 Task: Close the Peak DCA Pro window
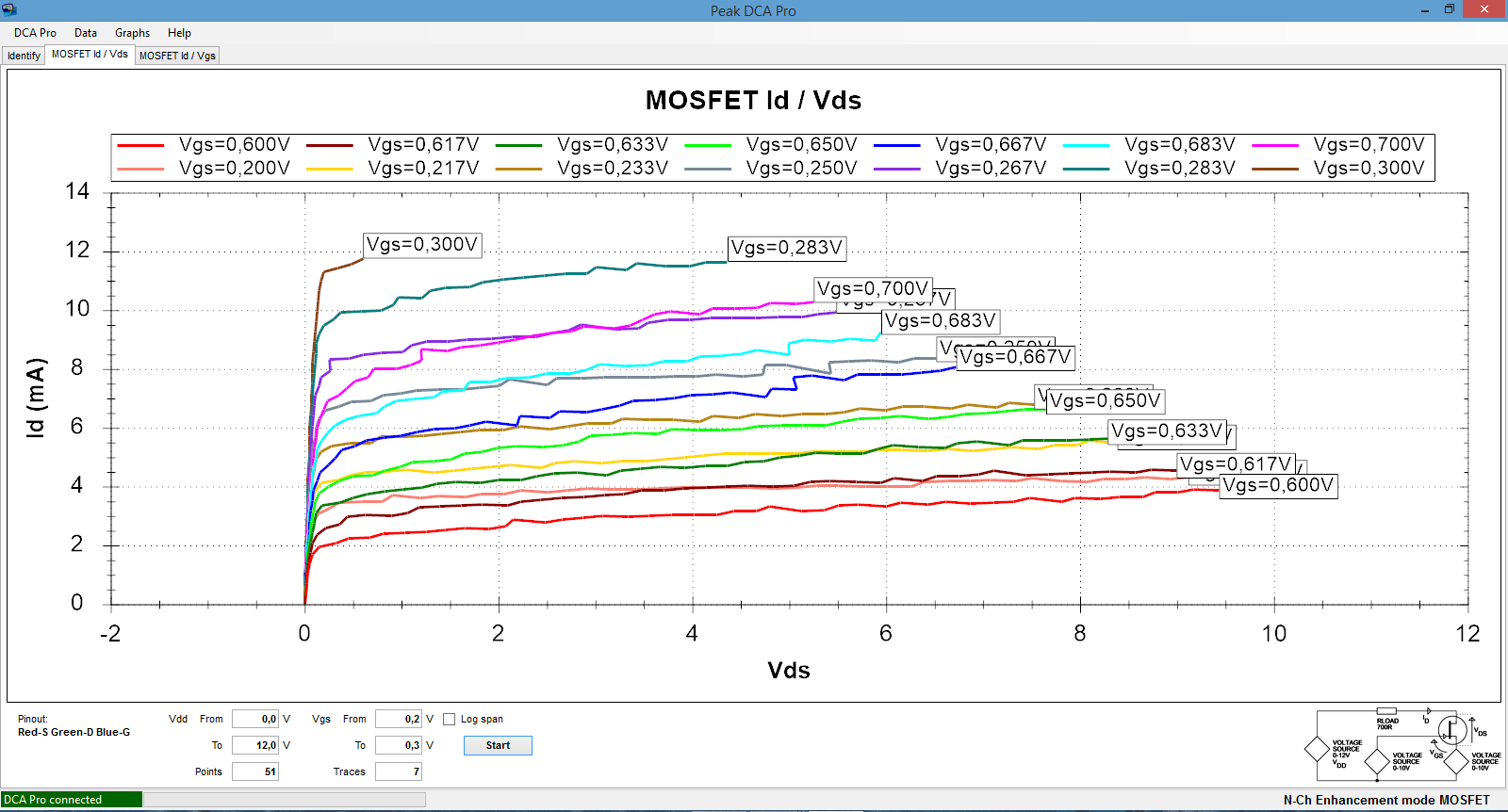click(1484, 9)
